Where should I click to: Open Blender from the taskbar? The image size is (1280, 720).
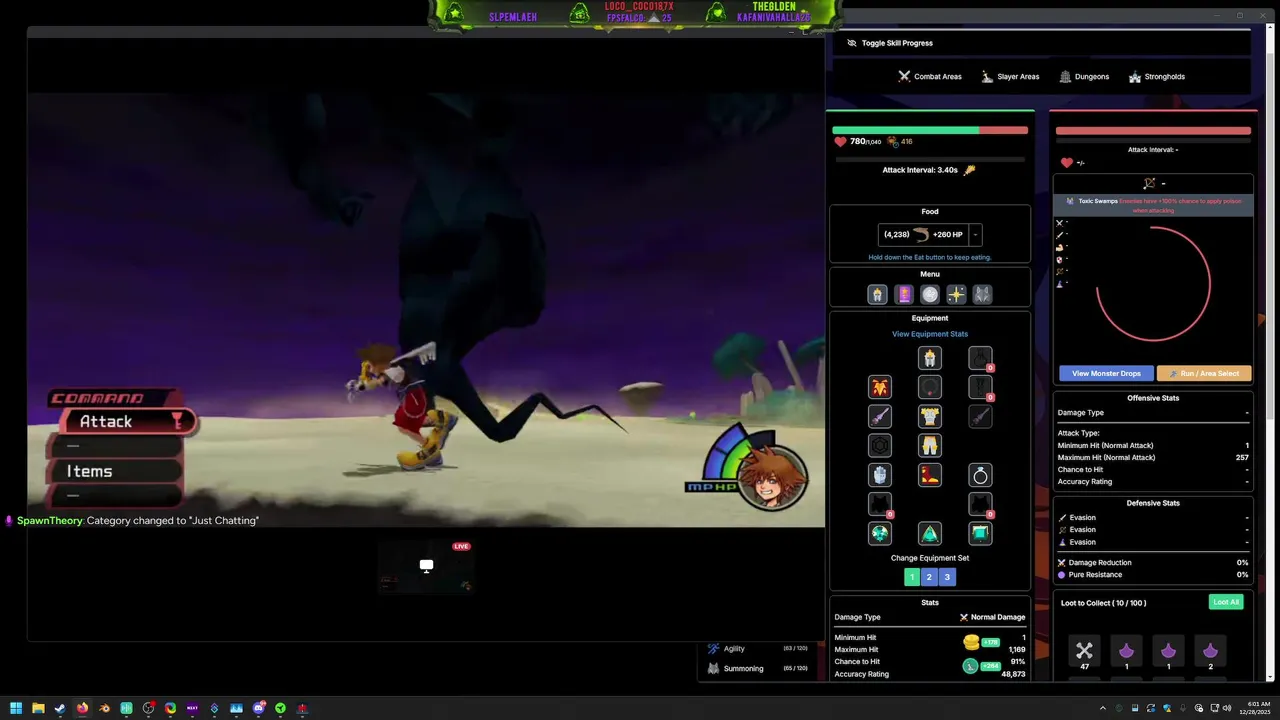[104, 708]
